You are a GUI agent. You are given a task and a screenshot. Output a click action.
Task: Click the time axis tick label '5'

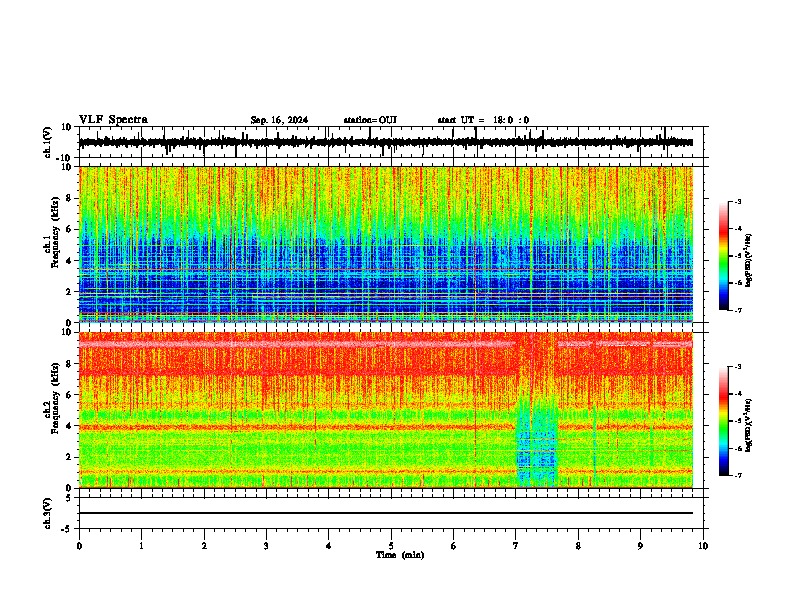pos(391,546)
